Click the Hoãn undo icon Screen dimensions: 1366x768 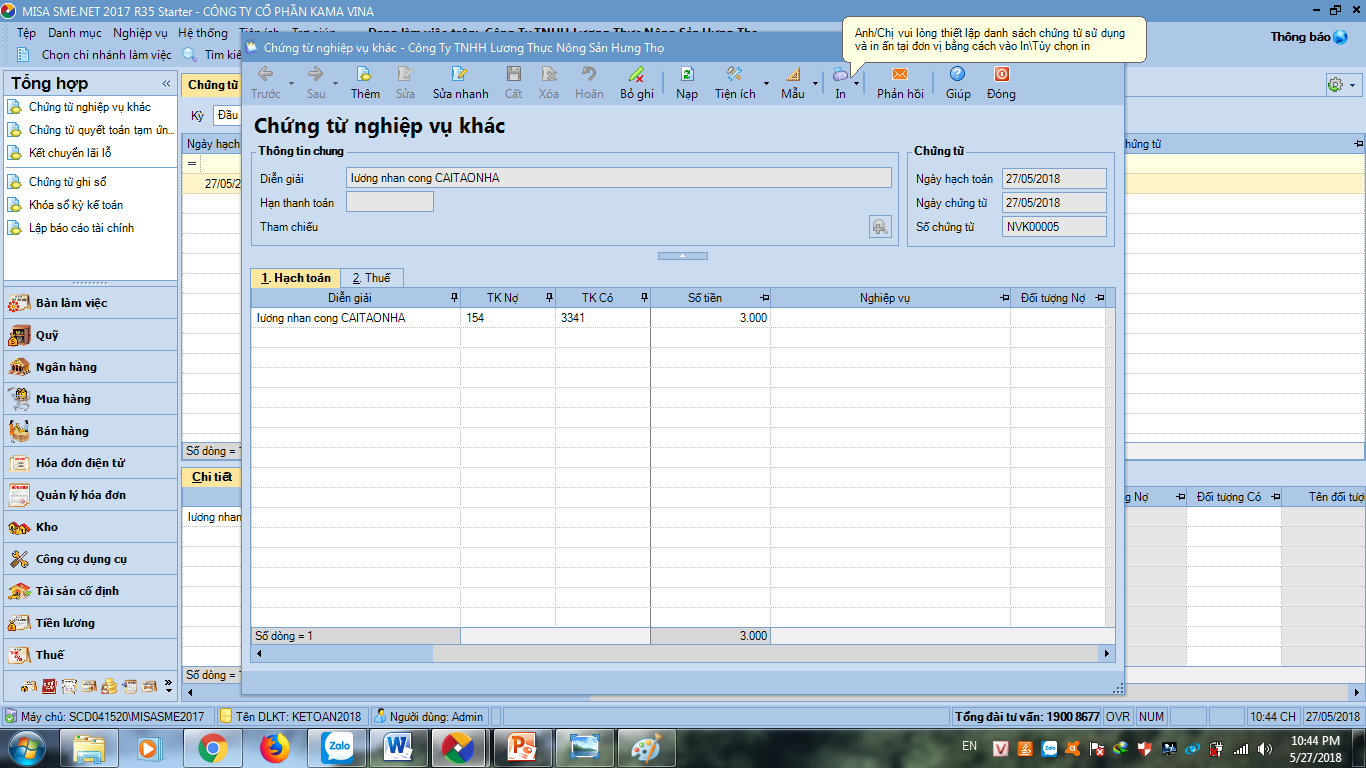click(x=589, y=74)
